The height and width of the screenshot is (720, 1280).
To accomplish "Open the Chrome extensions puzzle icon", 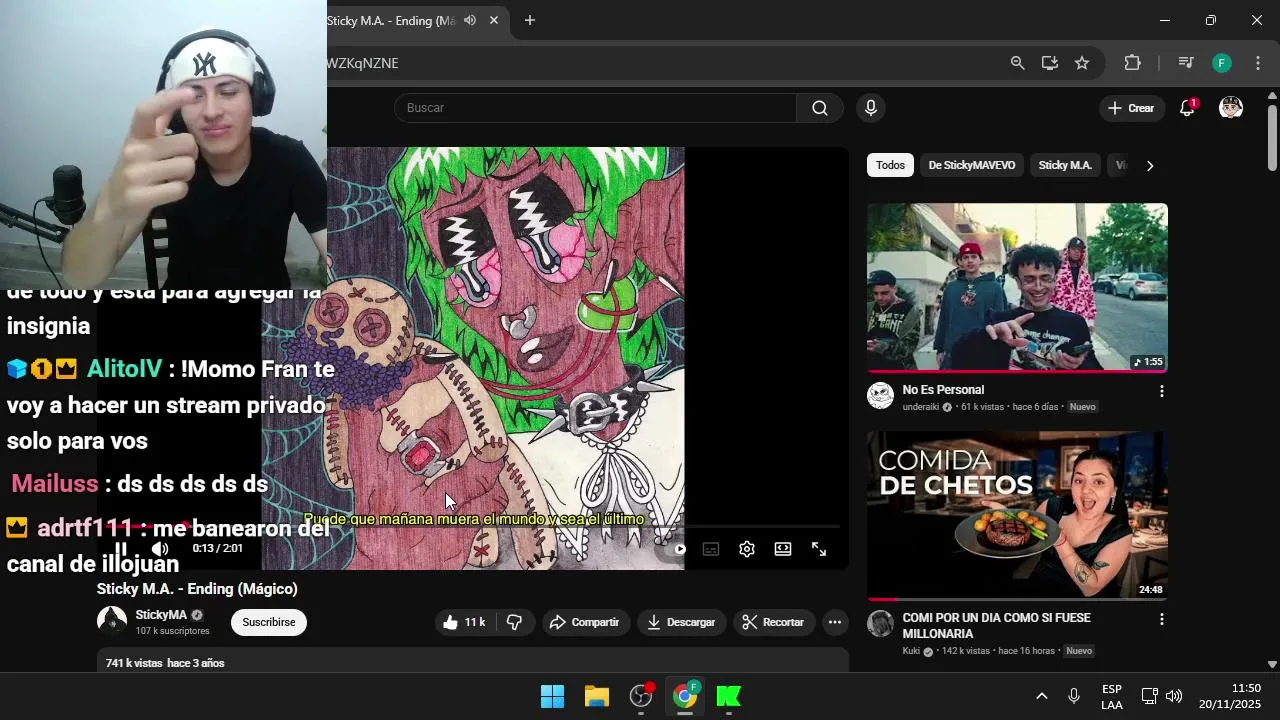I will coord(1132,63).
